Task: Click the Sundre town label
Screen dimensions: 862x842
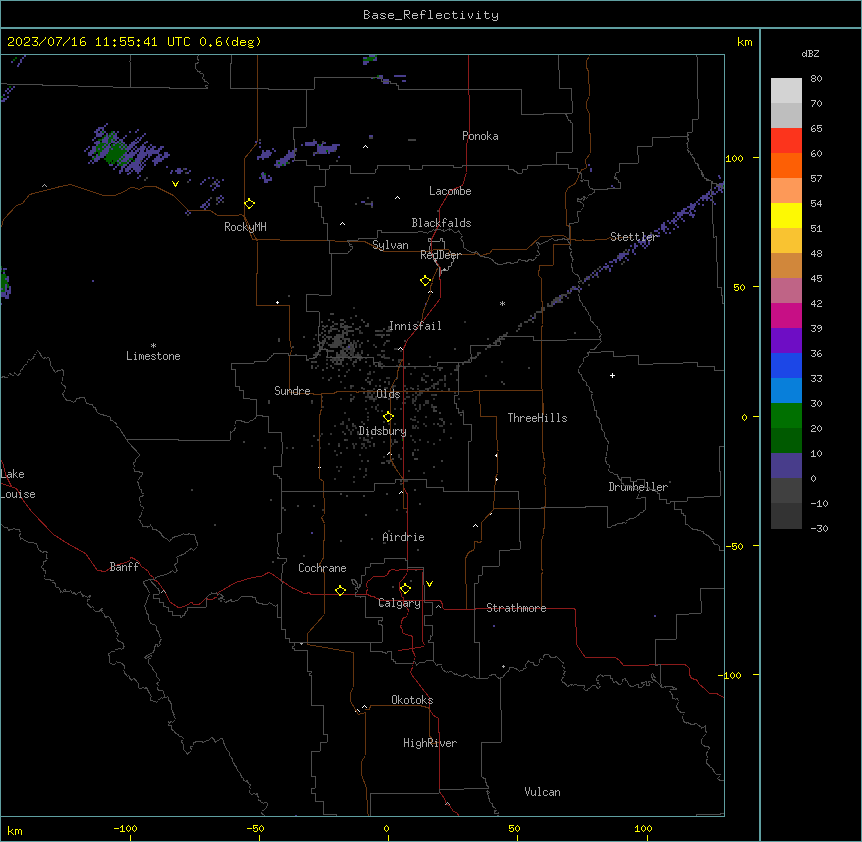Action: click(x=292, y=391)
